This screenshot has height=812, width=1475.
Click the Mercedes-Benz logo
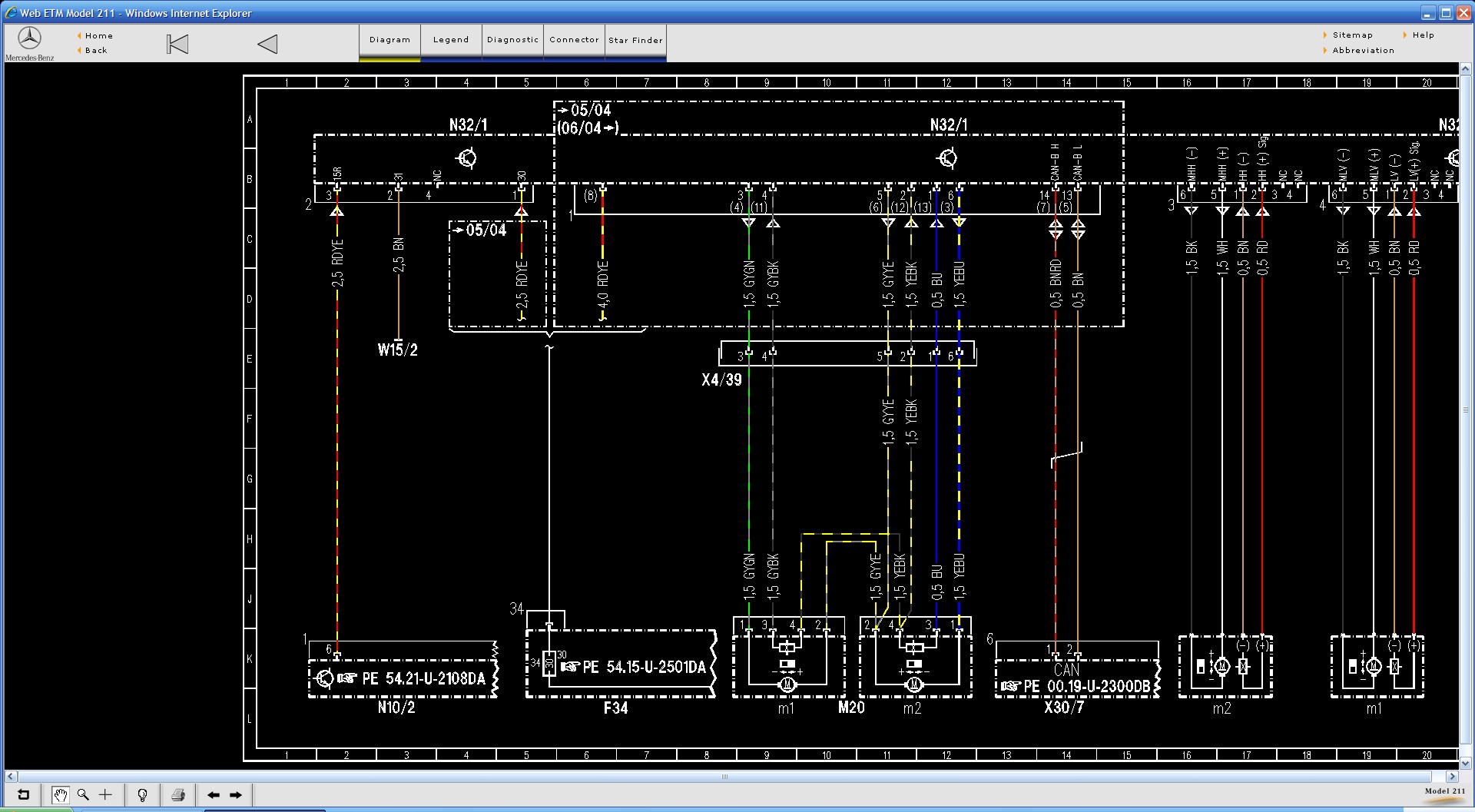point(30,39)
